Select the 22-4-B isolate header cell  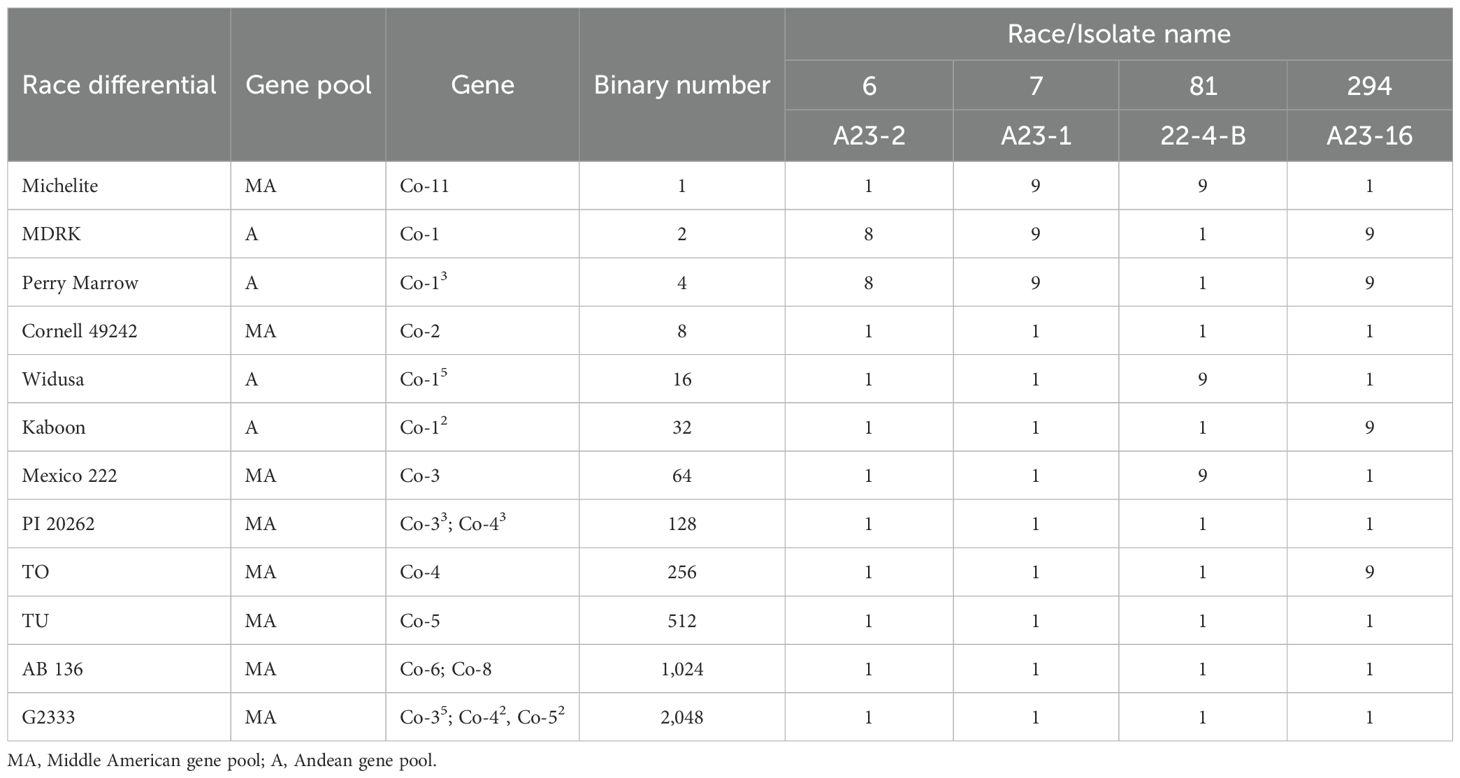click(x=1202, y=136)
